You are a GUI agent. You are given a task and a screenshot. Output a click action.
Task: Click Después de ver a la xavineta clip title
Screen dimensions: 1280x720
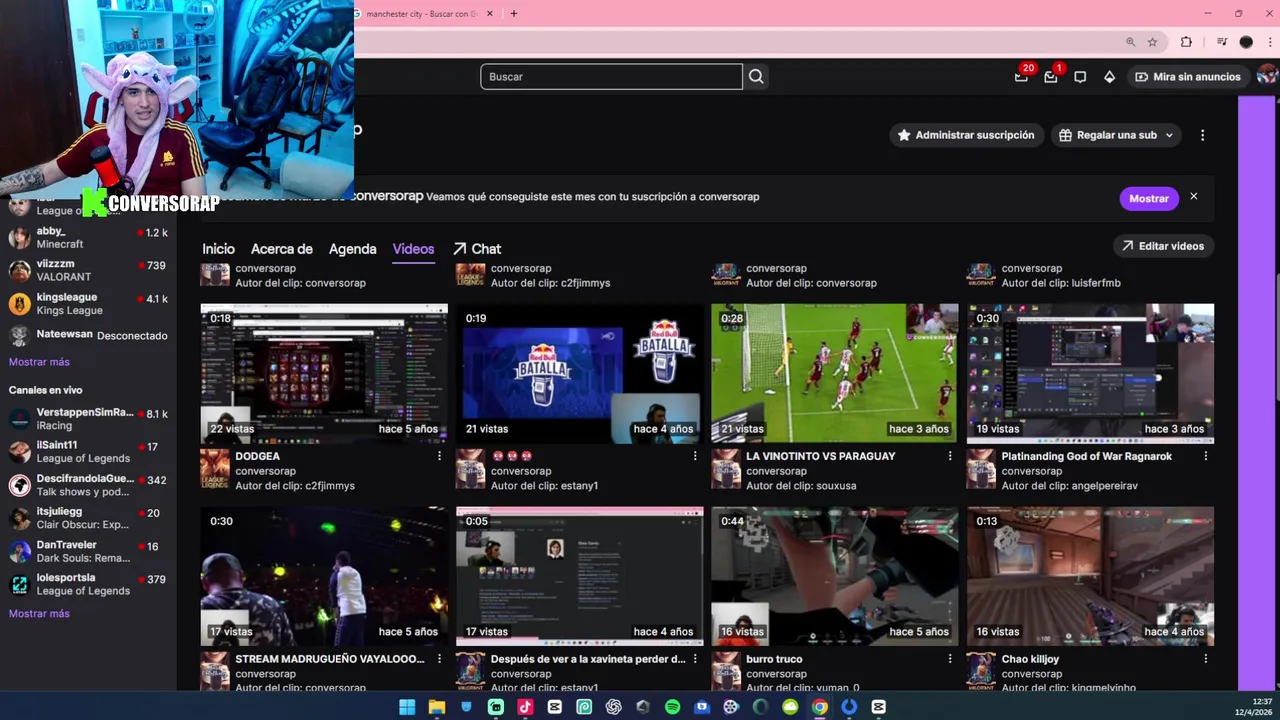588,659
